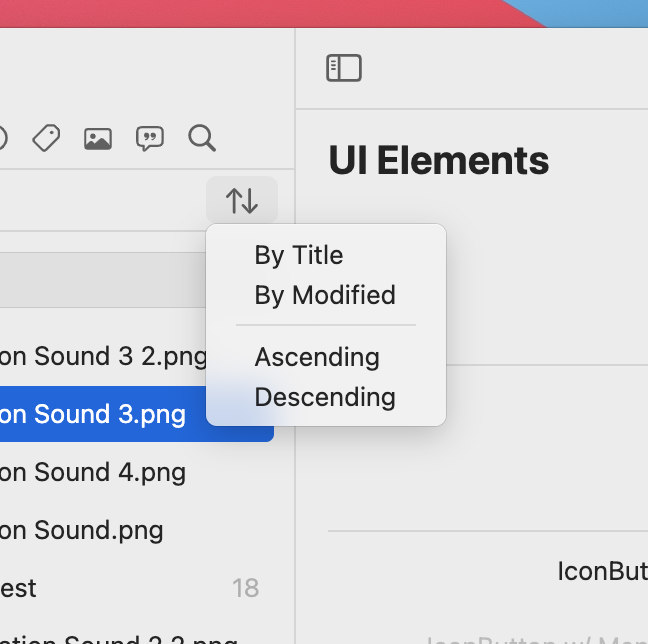Screen dimensions: 648x644
Task: Open the "Sound 3 2.png" list item
Action: pyautogui.click(x=100, y=356)
